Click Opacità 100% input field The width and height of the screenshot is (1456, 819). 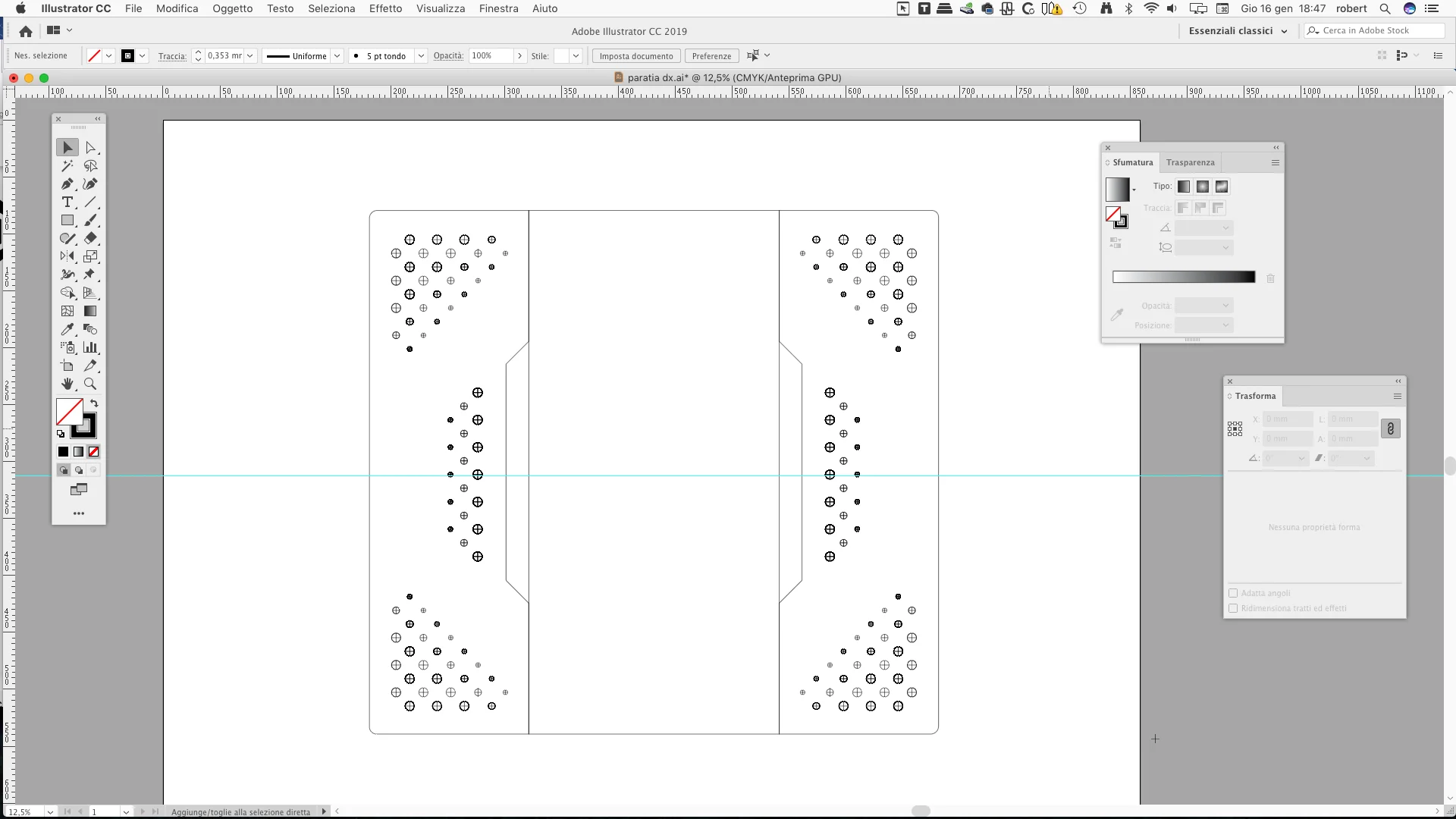point(491,55)
